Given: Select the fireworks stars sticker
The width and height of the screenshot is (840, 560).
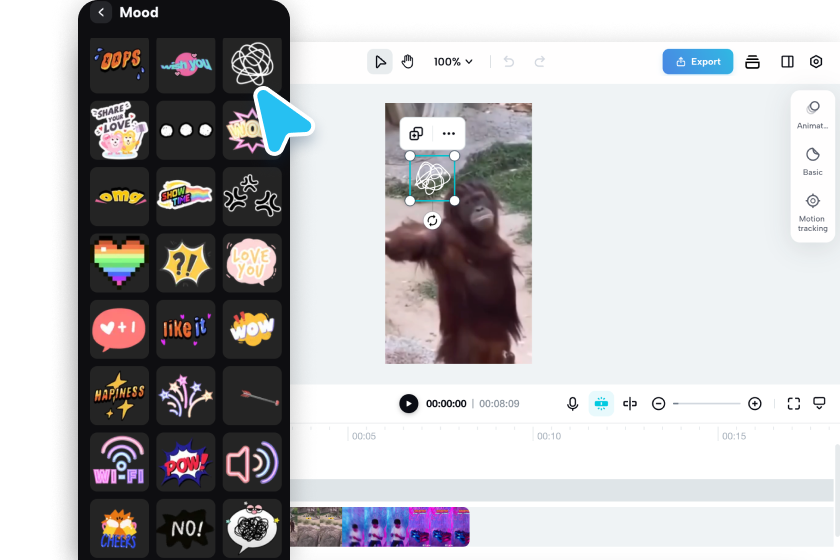Looking at the screenshot, I should pos(186,395).
